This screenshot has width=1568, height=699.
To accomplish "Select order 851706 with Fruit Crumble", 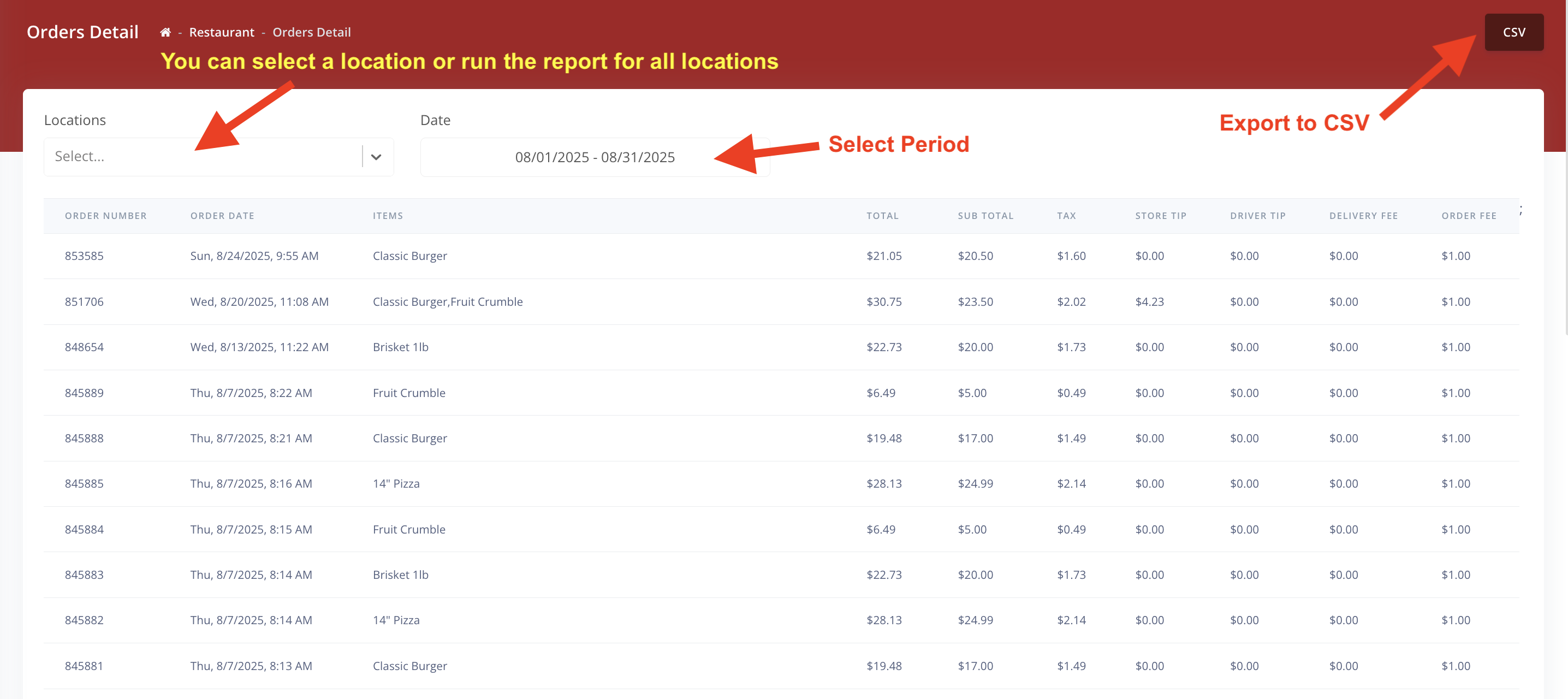I will point(84,301).
